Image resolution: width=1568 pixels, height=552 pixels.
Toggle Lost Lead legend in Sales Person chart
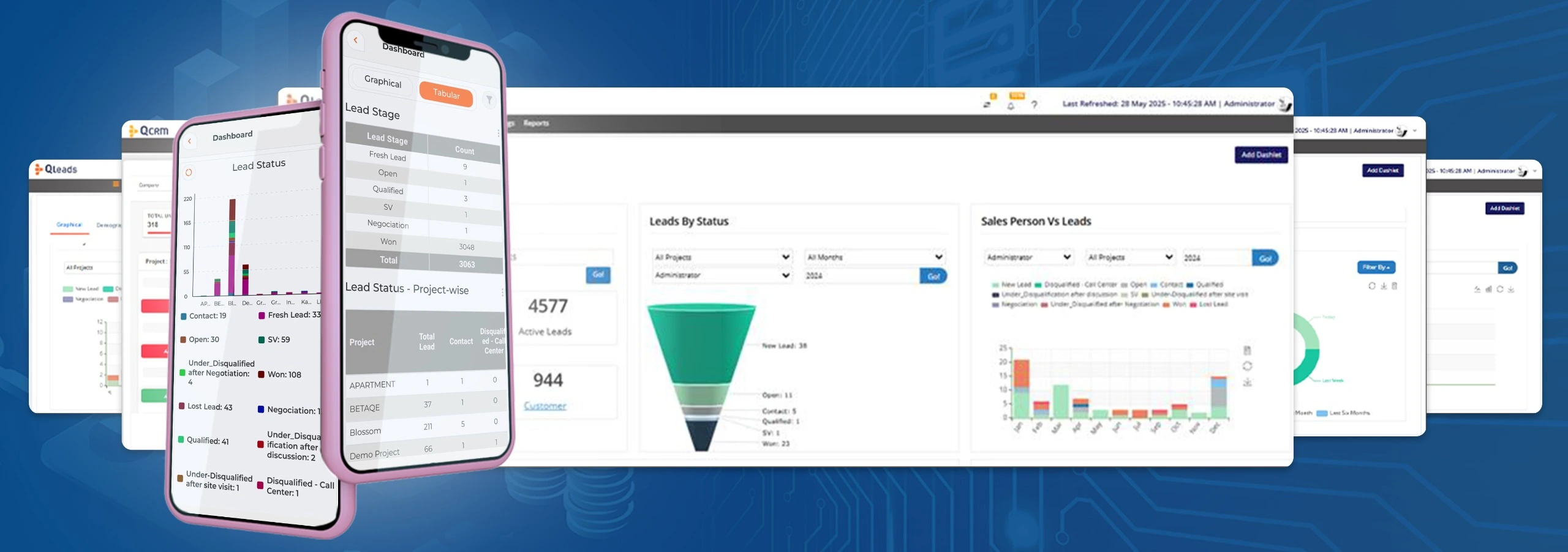click(1209, 304)
